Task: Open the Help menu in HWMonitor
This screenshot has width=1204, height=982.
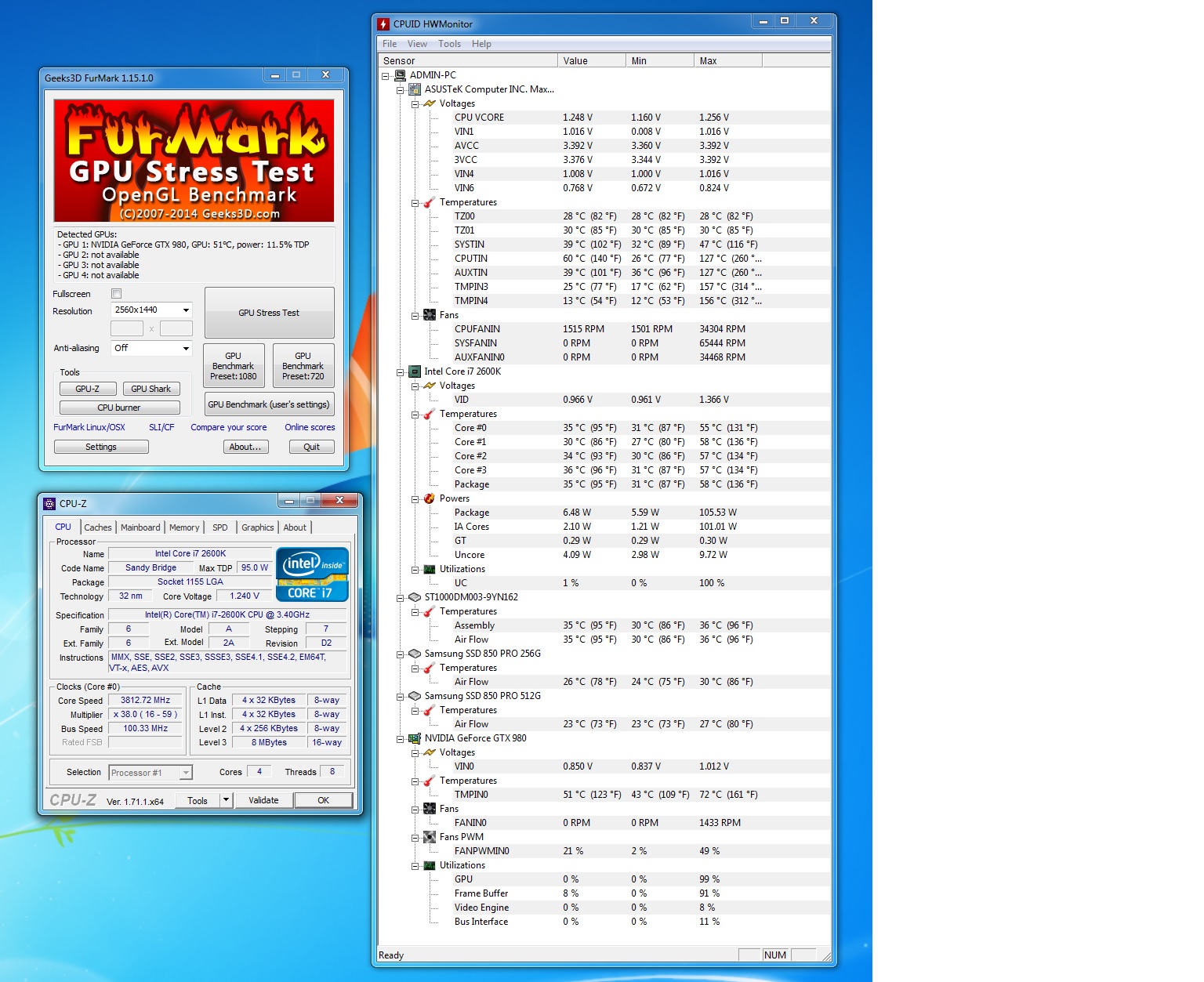Action: pyautogui.click(x=481, y=44)
